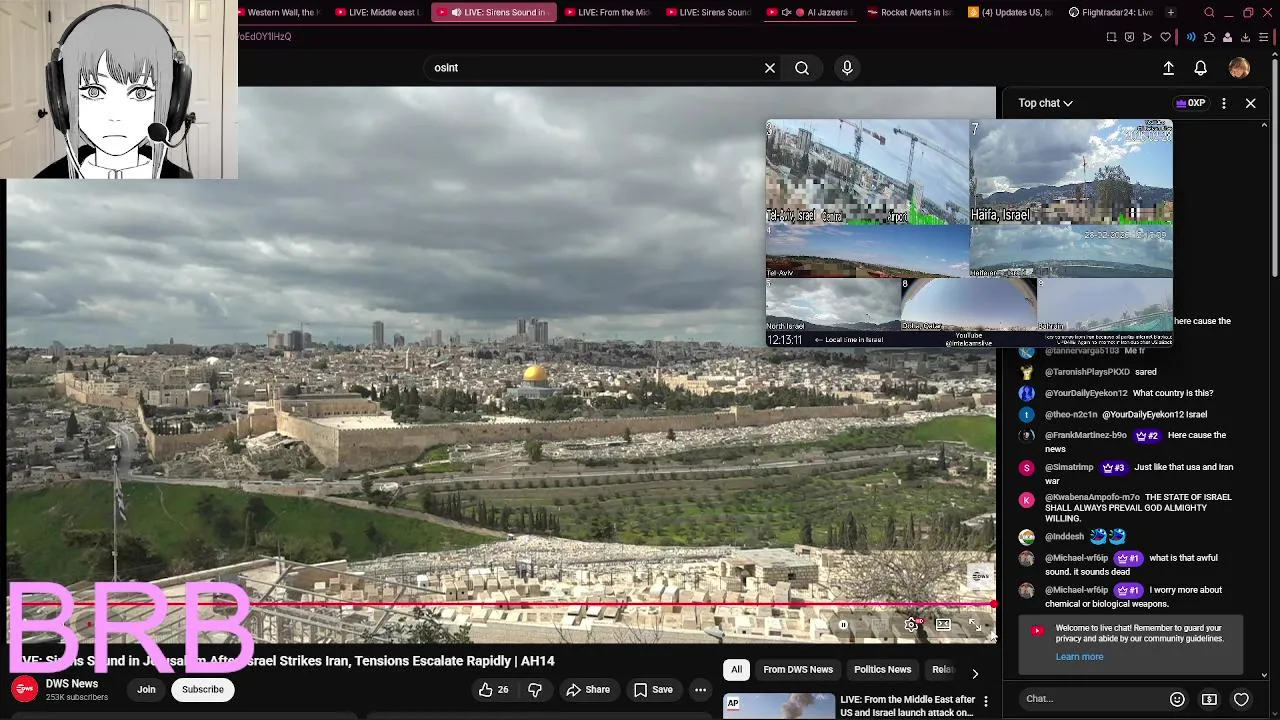Select From DWS News filter chip
This screenshot has width=1280, height=720.
coord(798,669)
